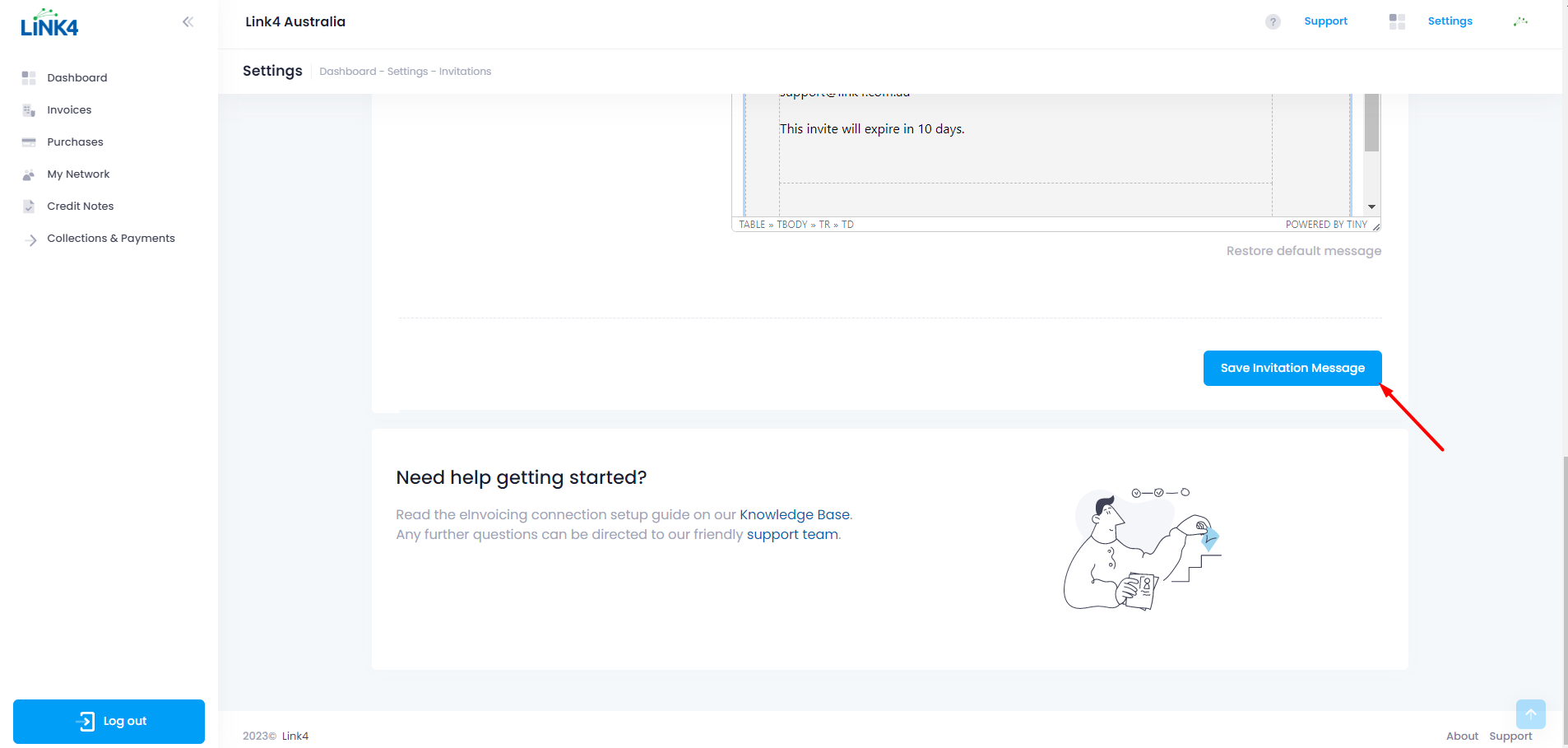The width and height of the screenshot is (1568, 748).
Task: Click the scroll to top arrow button
Action: 1530,714
